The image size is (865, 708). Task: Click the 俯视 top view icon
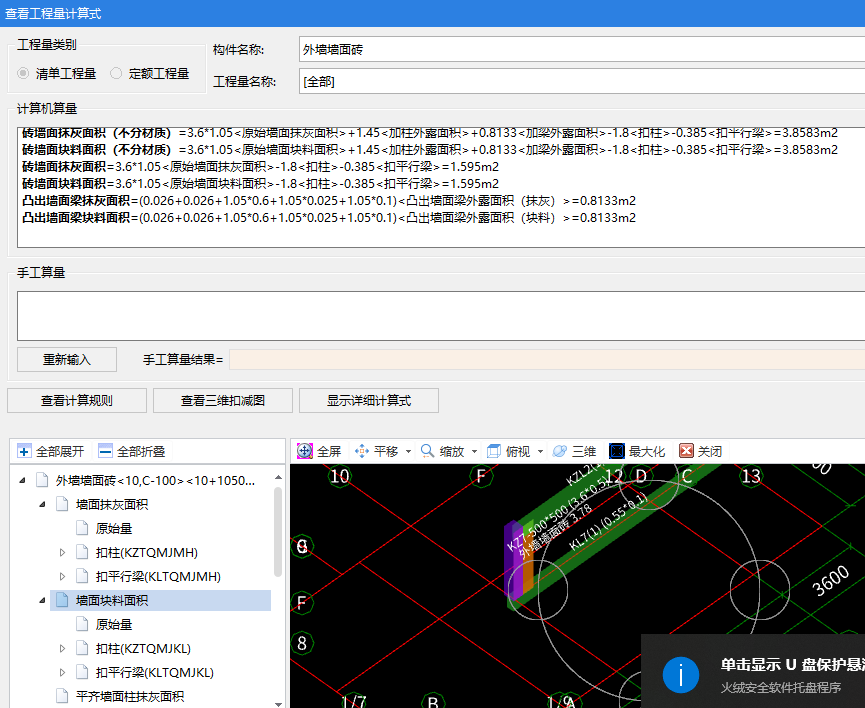point(494,451)
